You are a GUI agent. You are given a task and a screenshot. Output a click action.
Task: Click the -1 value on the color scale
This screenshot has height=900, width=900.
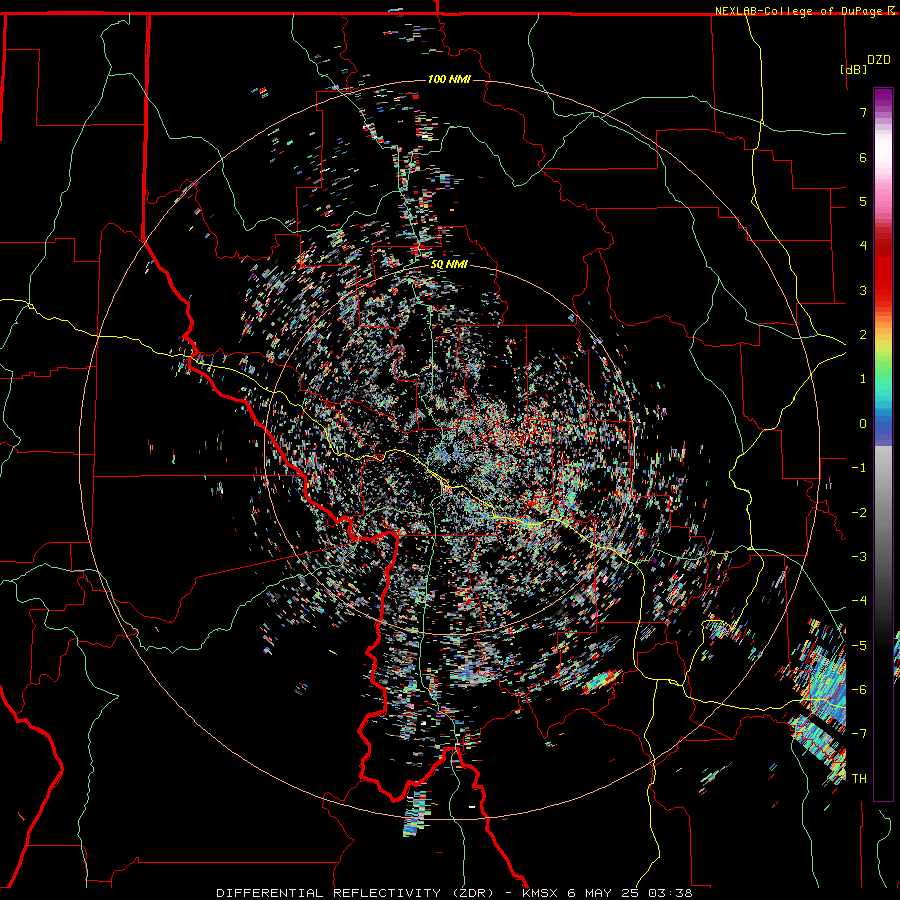859,468
